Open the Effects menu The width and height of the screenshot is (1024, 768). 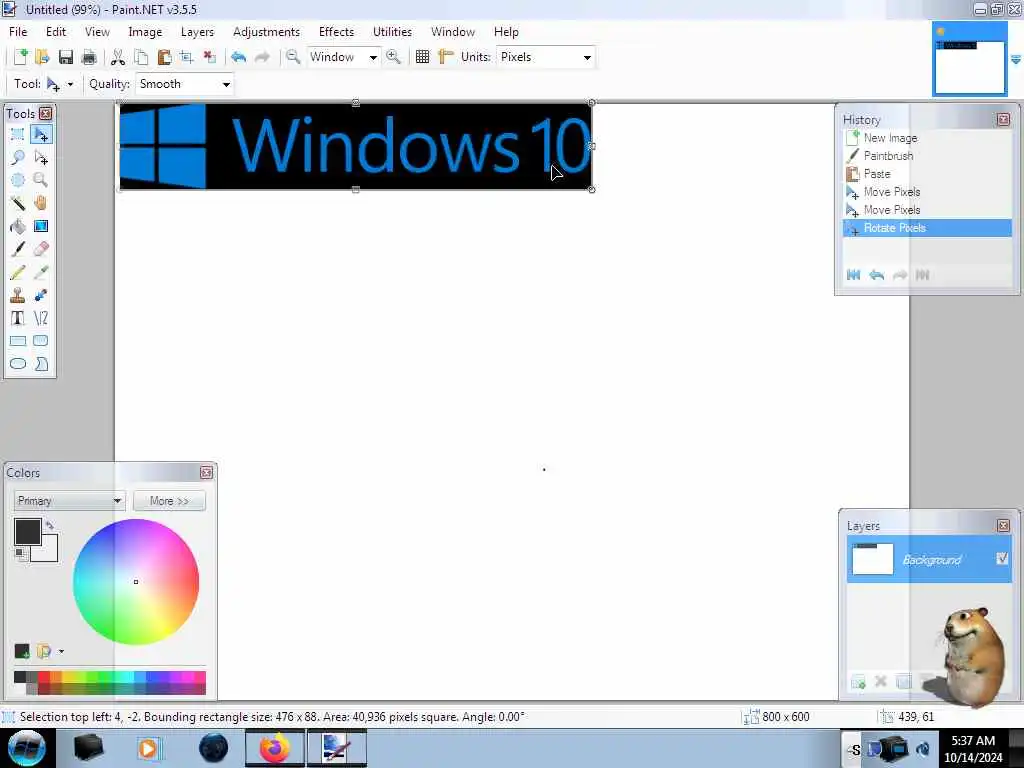(x=336, y=32)
